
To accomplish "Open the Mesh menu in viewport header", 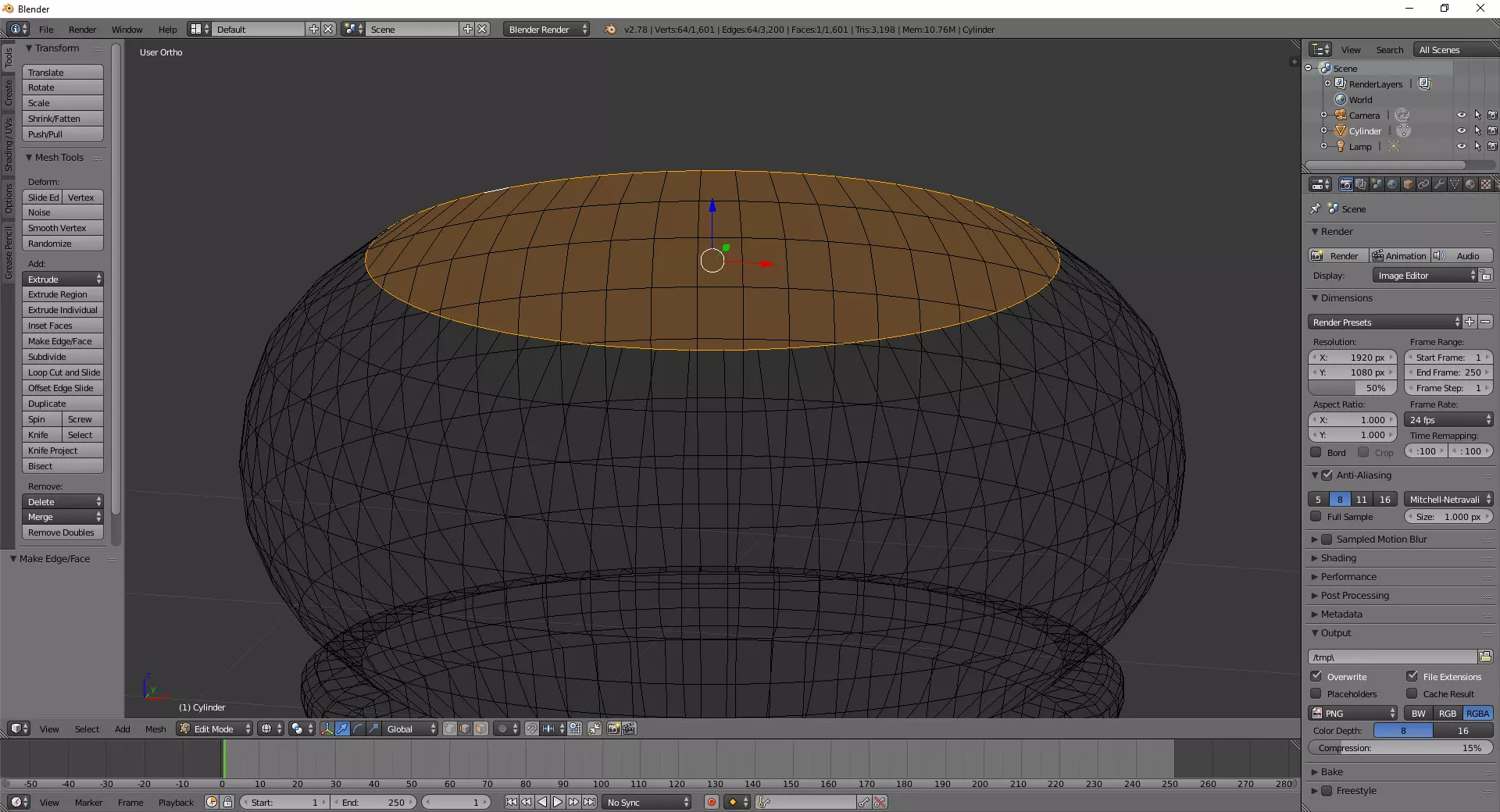I will [x=155, y=729].
